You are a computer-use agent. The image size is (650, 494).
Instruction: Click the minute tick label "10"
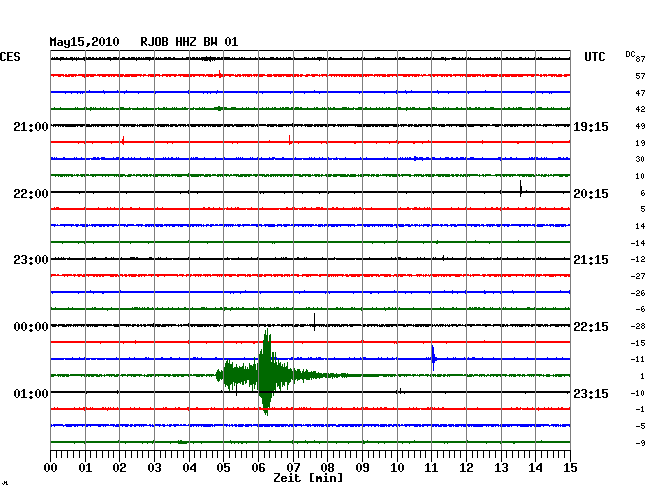click(x=397, y=468)
